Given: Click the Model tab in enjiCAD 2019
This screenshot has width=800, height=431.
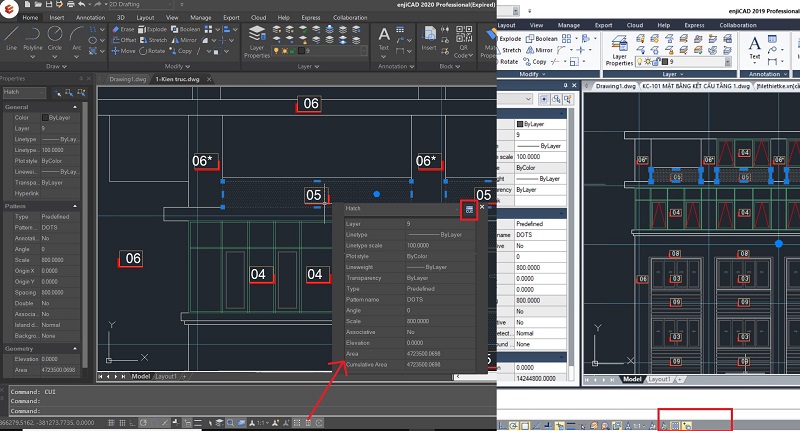Looking at the screenshot, I should 632,379.
